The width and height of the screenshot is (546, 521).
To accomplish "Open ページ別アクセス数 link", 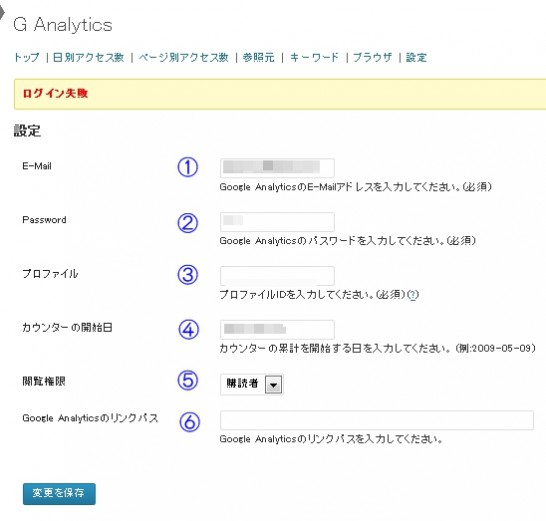I will [x=184, y=57].
